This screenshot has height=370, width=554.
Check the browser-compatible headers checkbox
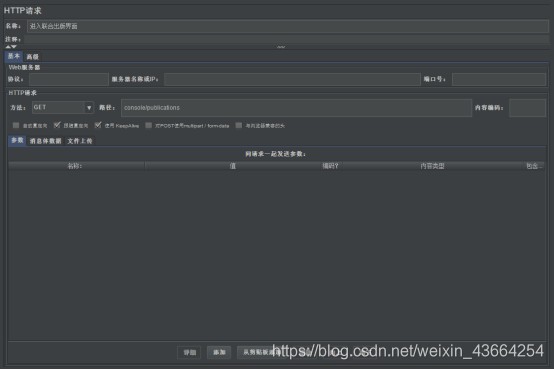pyautogui.click(x=239, y=125)
